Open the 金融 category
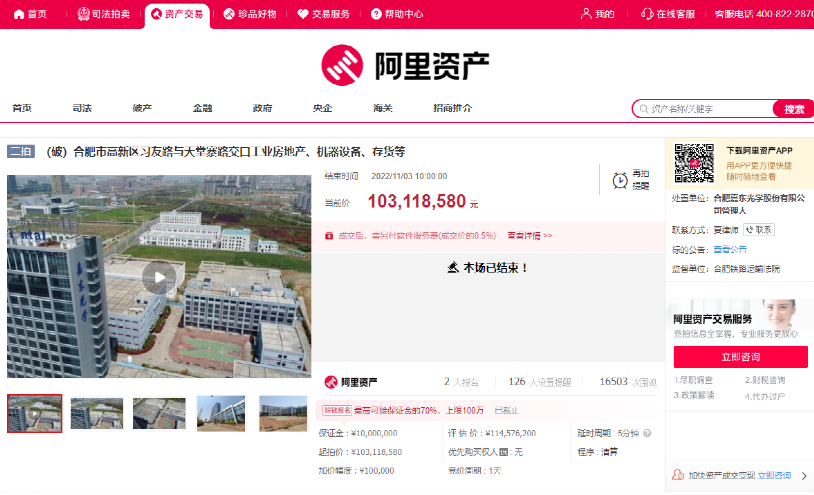Viewport: 814px width, 495px height. click(202, 108)
